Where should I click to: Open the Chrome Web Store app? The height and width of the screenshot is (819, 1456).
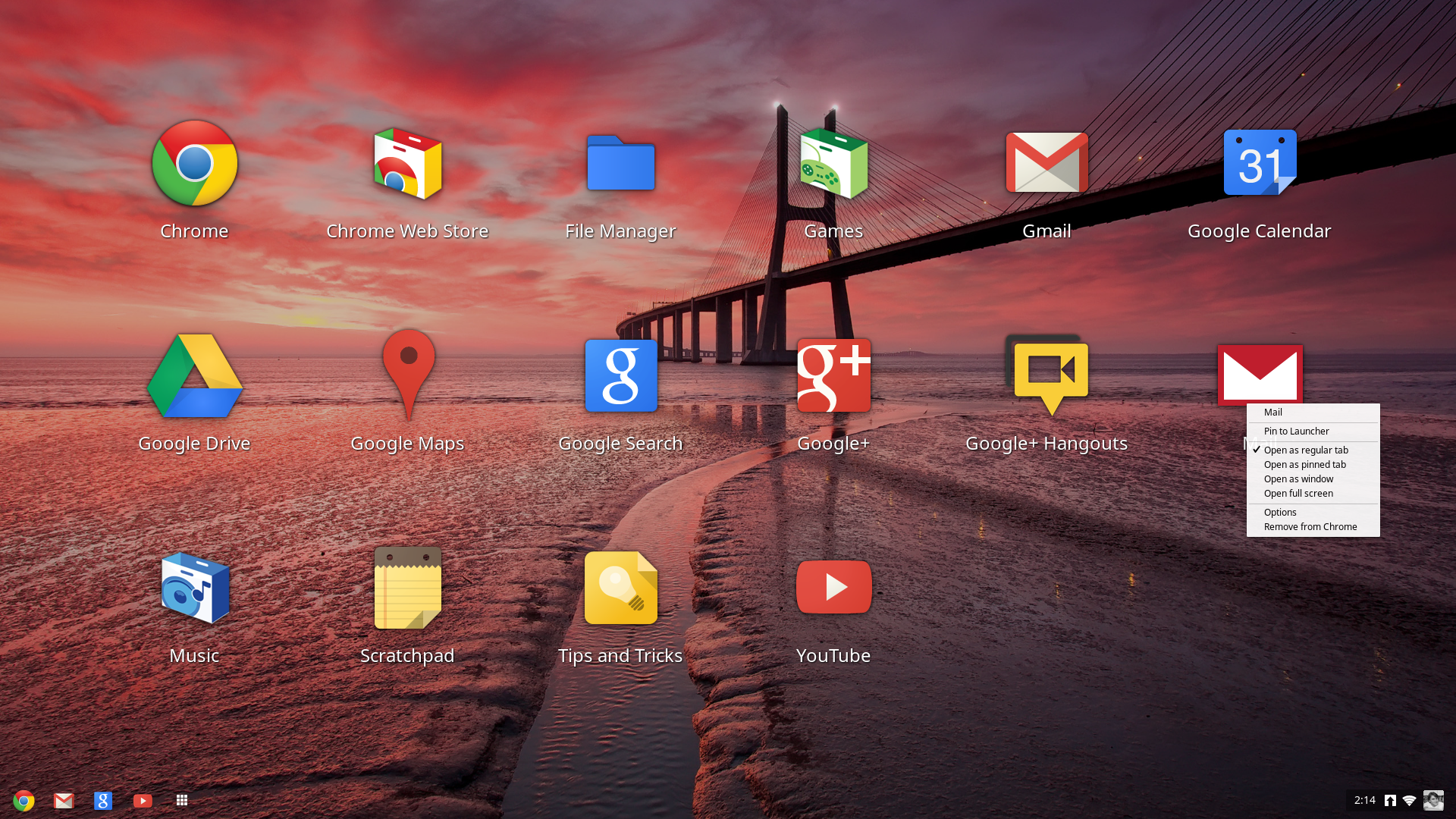click(407, 165)
